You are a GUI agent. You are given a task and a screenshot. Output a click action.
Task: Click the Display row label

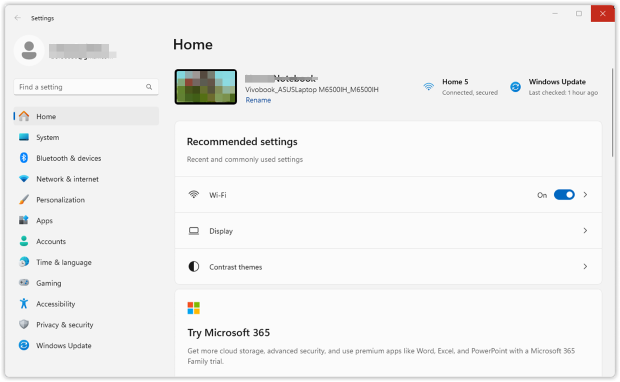tap(221, 231)
